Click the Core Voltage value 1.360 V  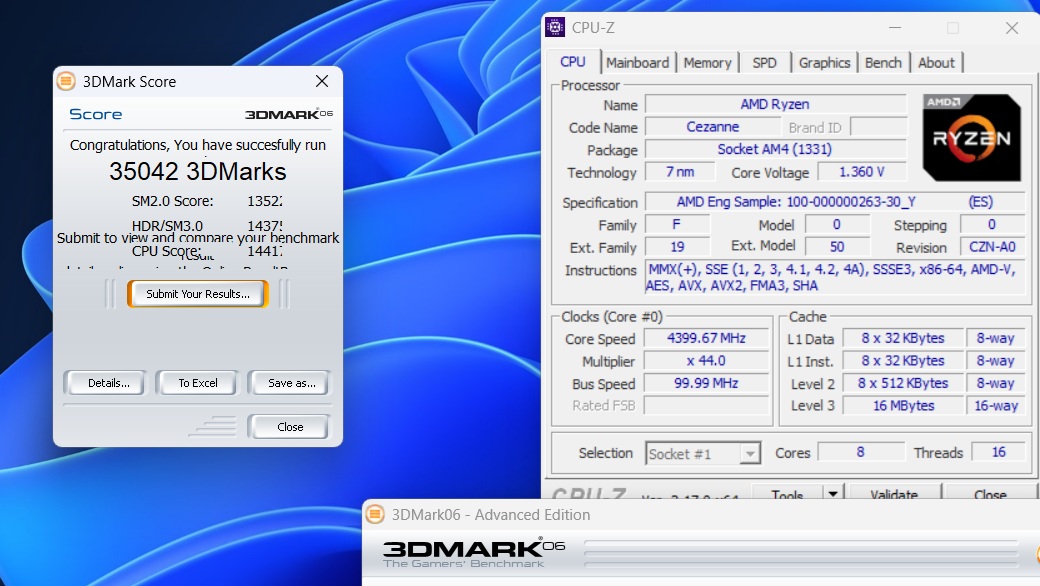[x=862, y=172]
